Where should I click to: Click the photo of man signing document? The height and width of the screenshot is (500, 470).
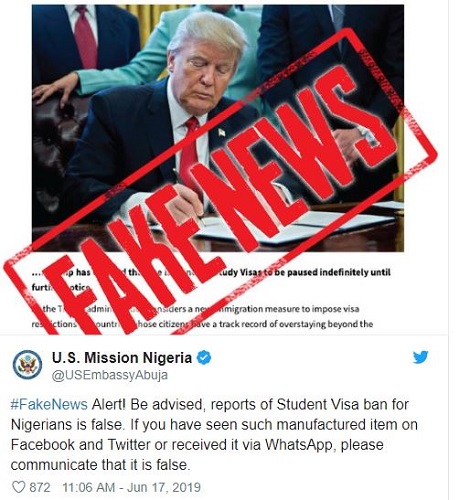pyautogui.click(x=218, y=128)
